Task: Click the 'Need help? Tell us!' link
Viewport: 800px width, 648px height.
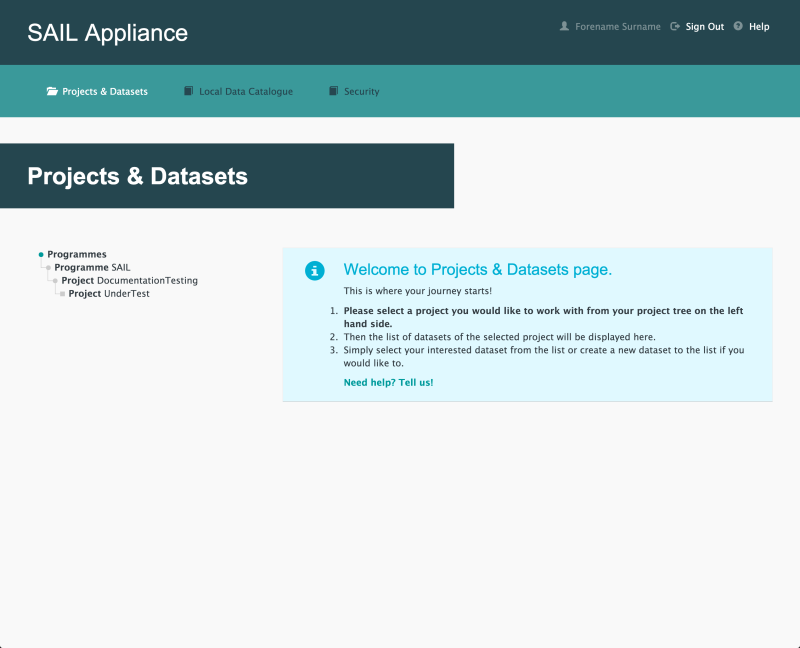Action: click(388, 383)
